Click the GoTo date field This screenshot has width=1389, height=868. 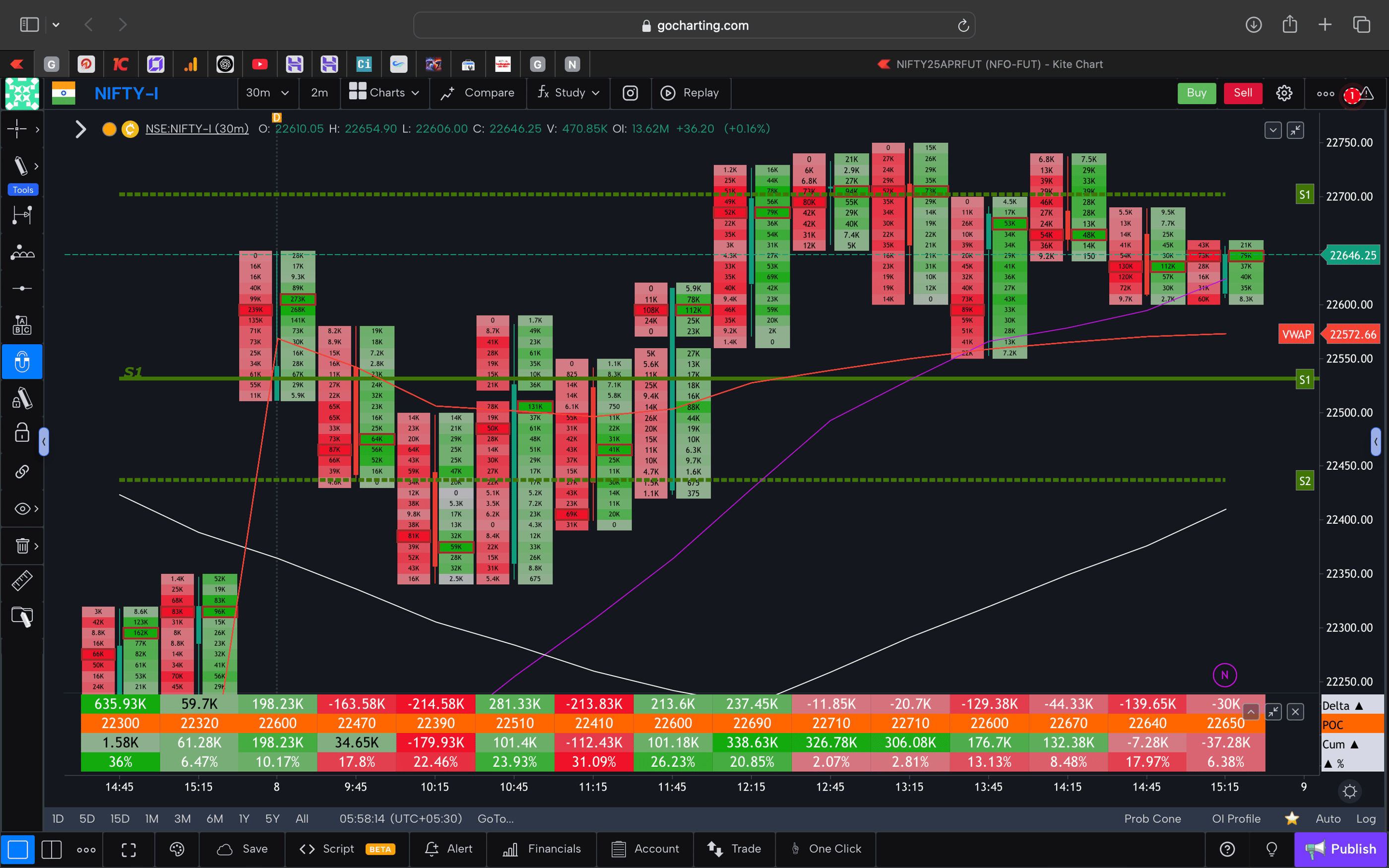(x=496, y=818)
